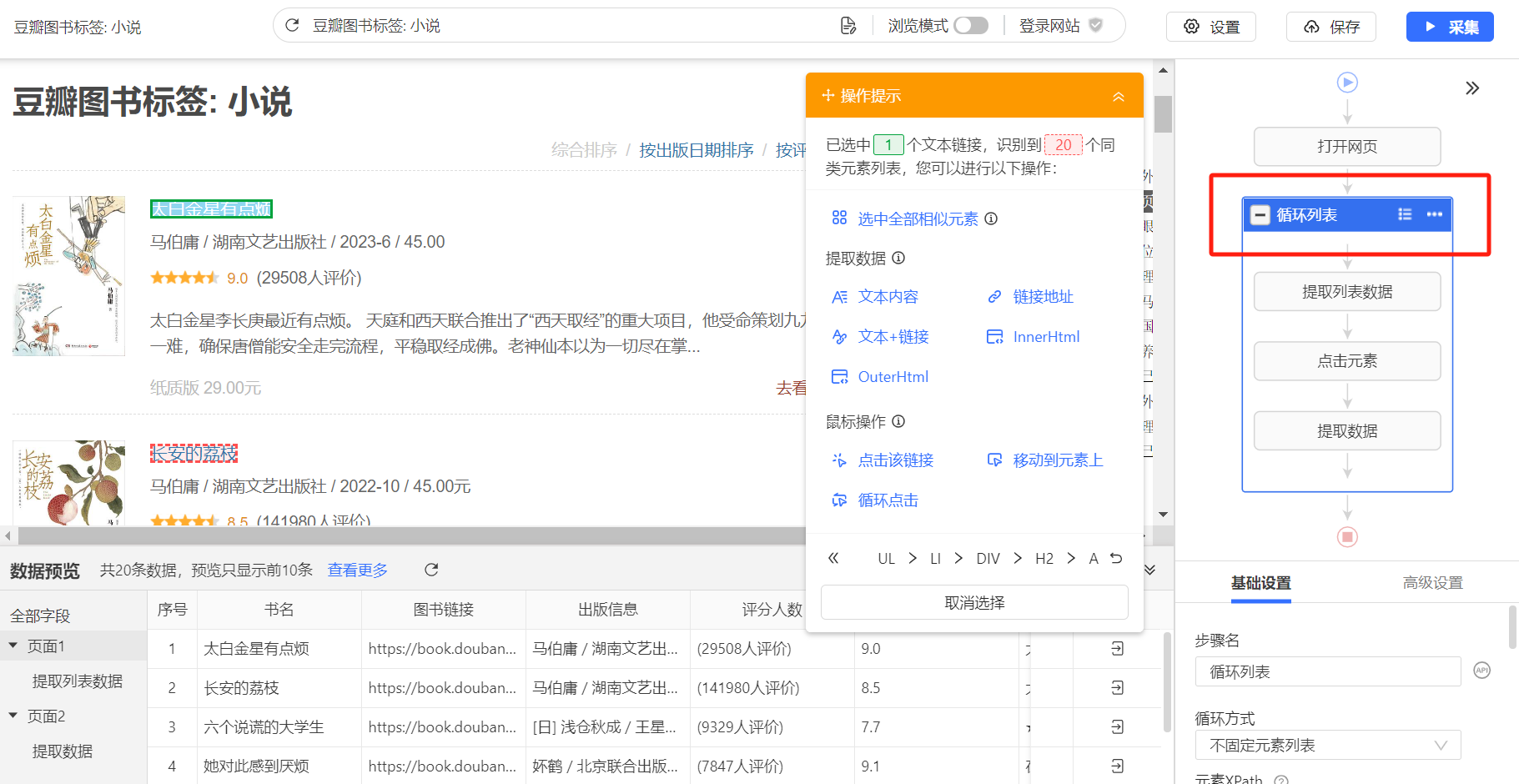Click row action icon for 六个说谎的大学生
This screenshot has width=1519, height=784.
coord(1117,726)
